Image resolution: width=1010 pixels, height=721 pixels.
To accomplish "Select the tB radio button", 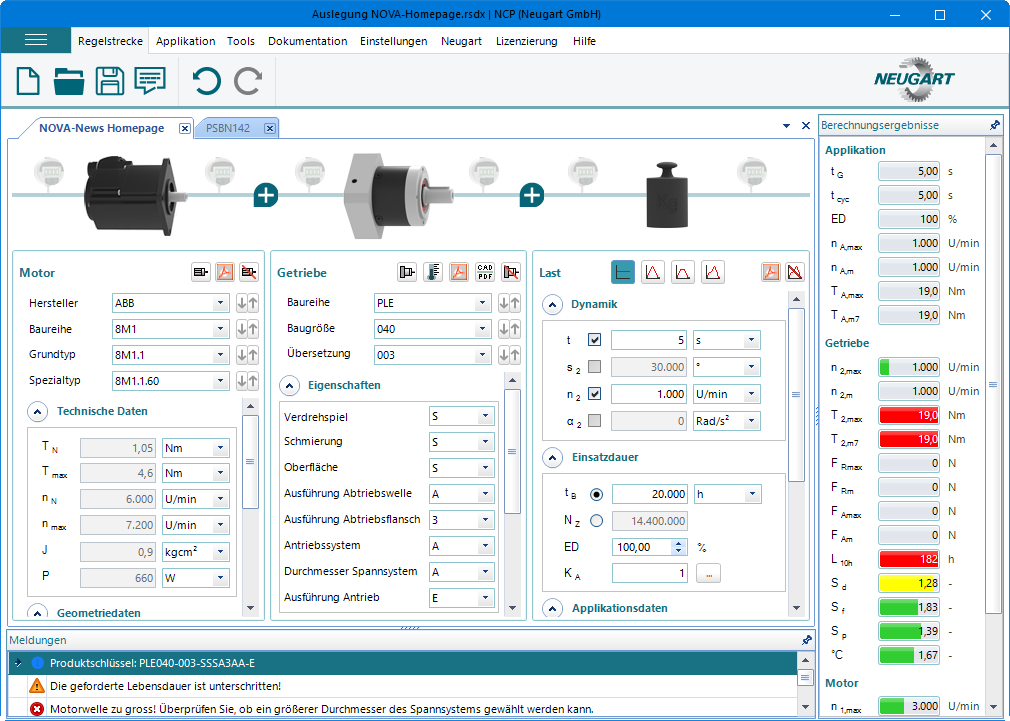I will point(596,494).
